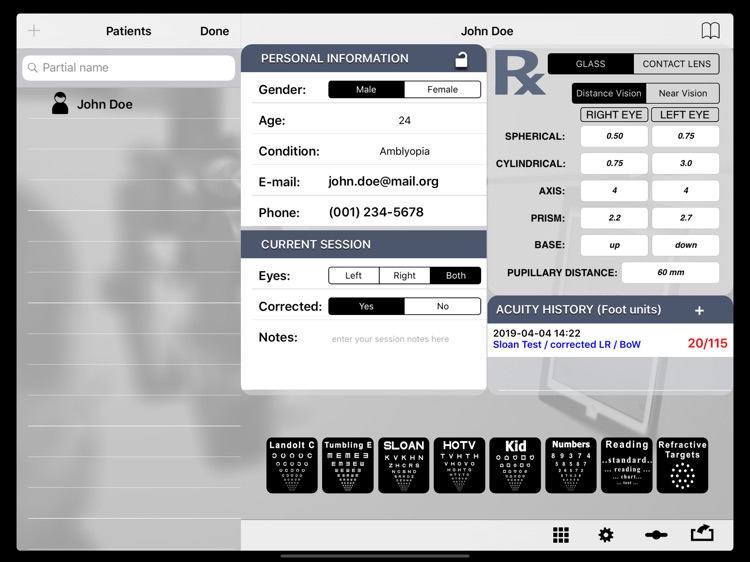The width and height of the screenshot is (750, 562).
Task: Open the Kid symbols chart
Action: tap(515, 465)
